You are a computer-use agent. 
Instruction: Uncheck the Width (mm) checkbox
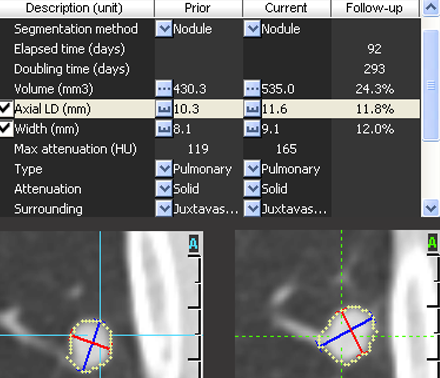[x=6, y=129]
